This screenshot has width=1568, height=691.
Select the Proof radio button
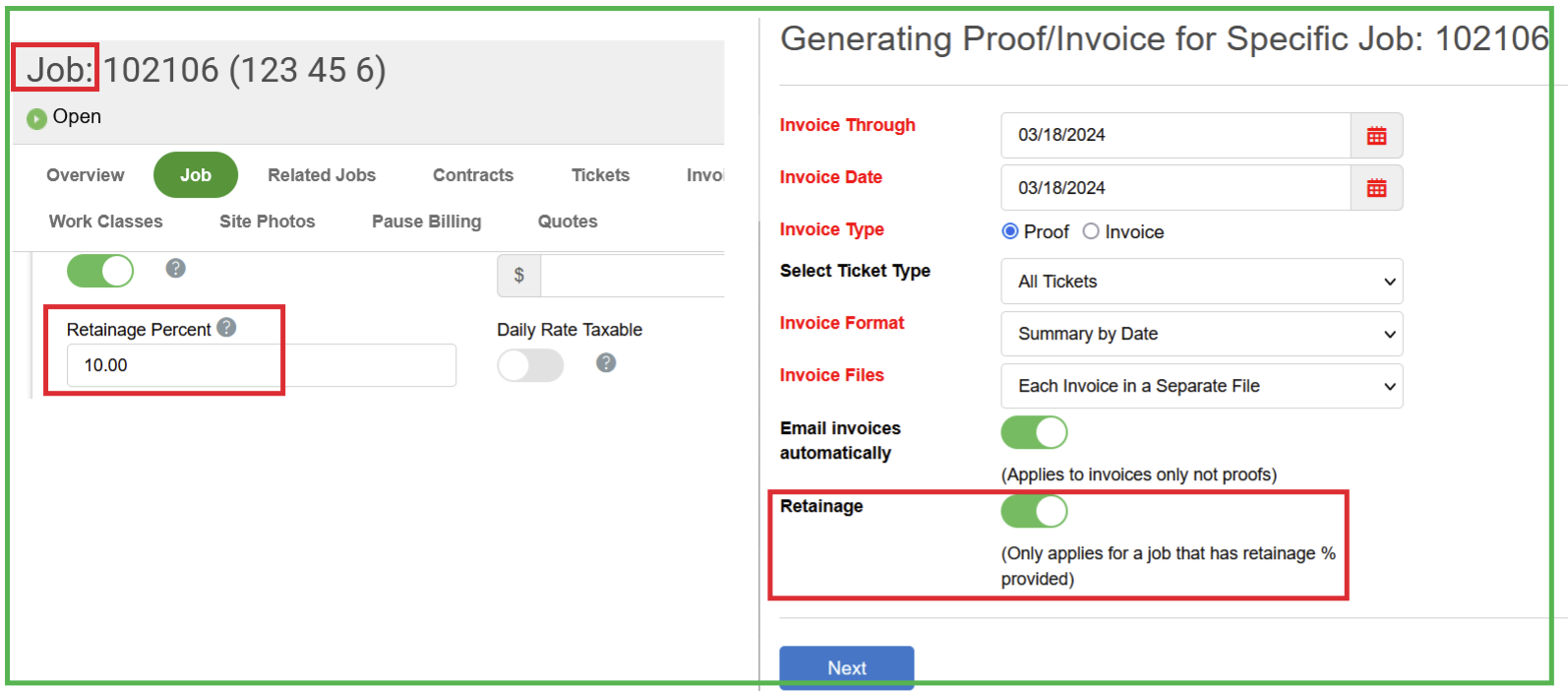pyautogui.click(x=1010, y=231)
